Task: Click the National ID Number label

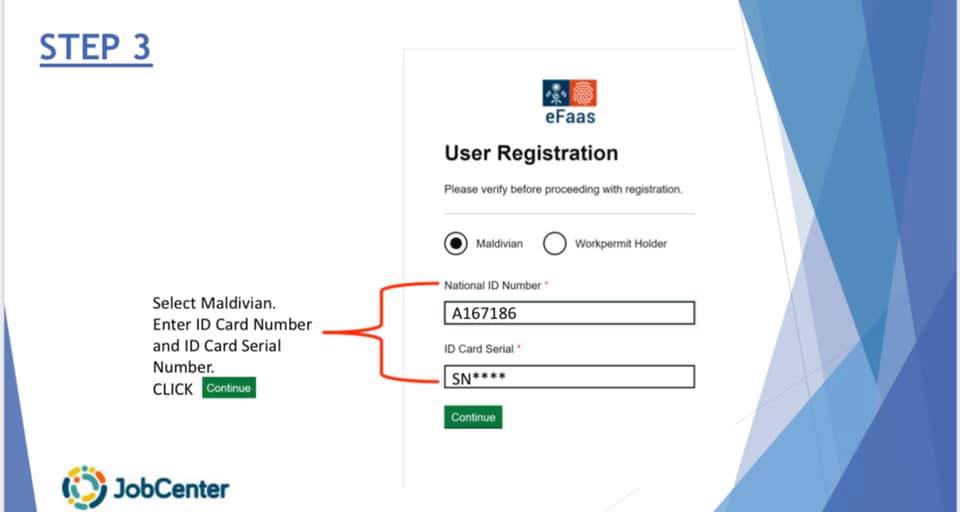Action: (493, 285)
